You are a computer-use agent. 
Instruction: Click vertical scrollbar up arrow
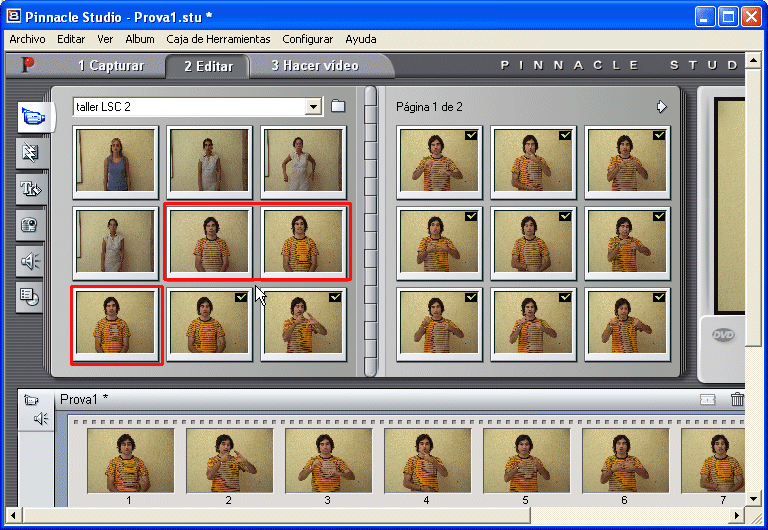click(753, 60)
